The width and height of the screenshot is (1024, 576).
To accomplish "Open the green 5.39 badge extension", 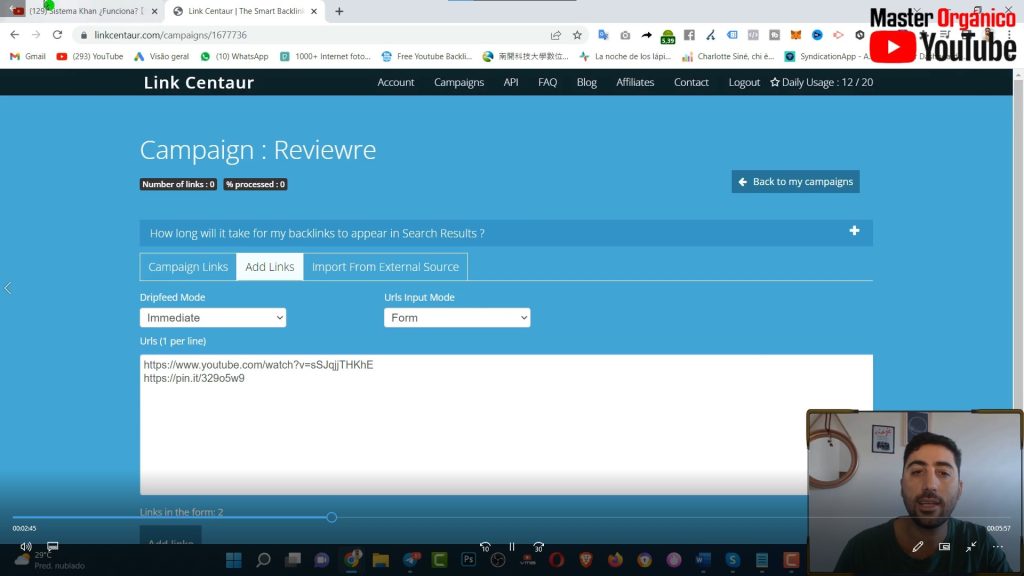I will click(667, 36).
